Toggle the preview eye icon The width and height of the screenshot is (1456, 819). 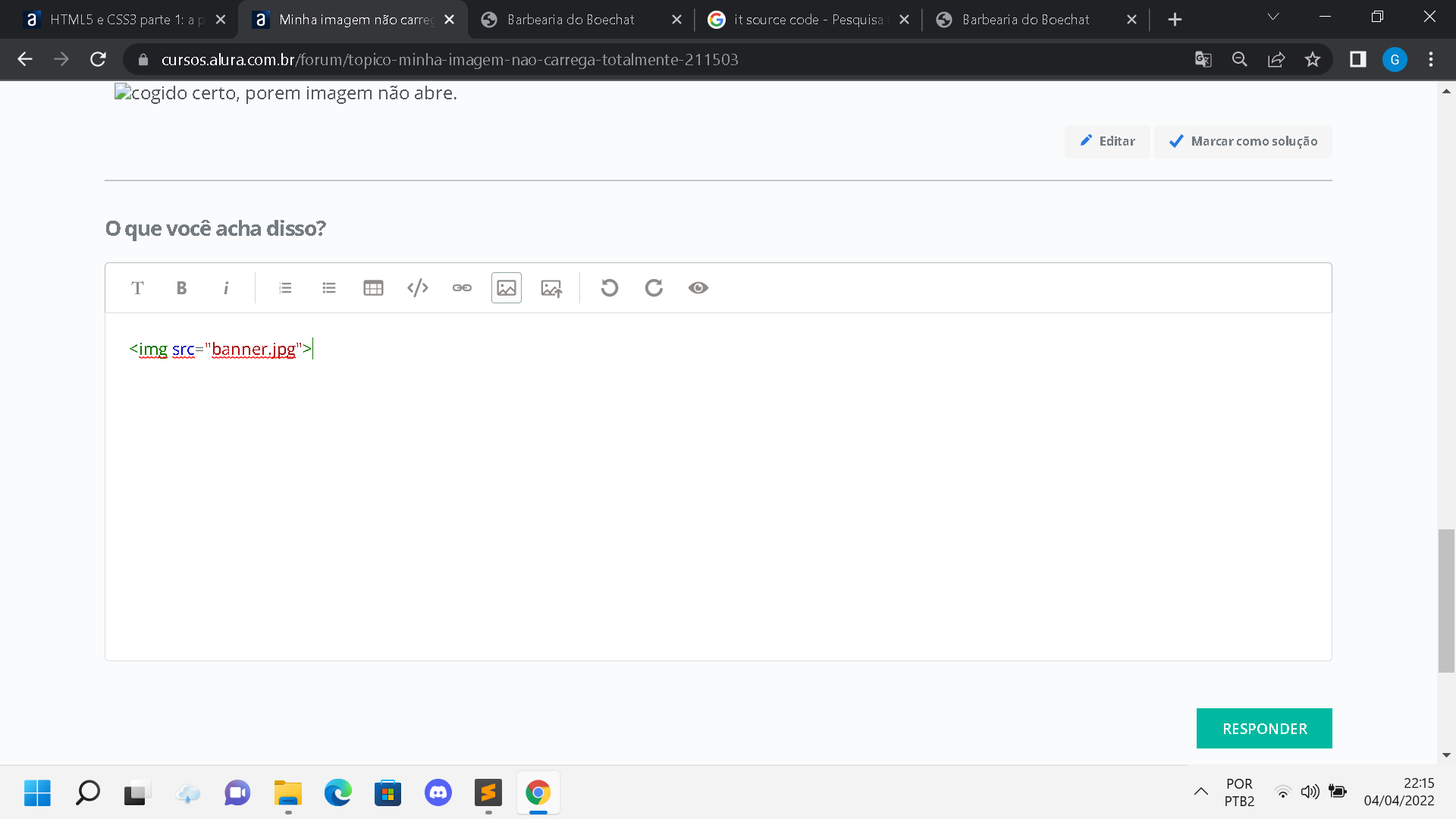tap(698, 288)
